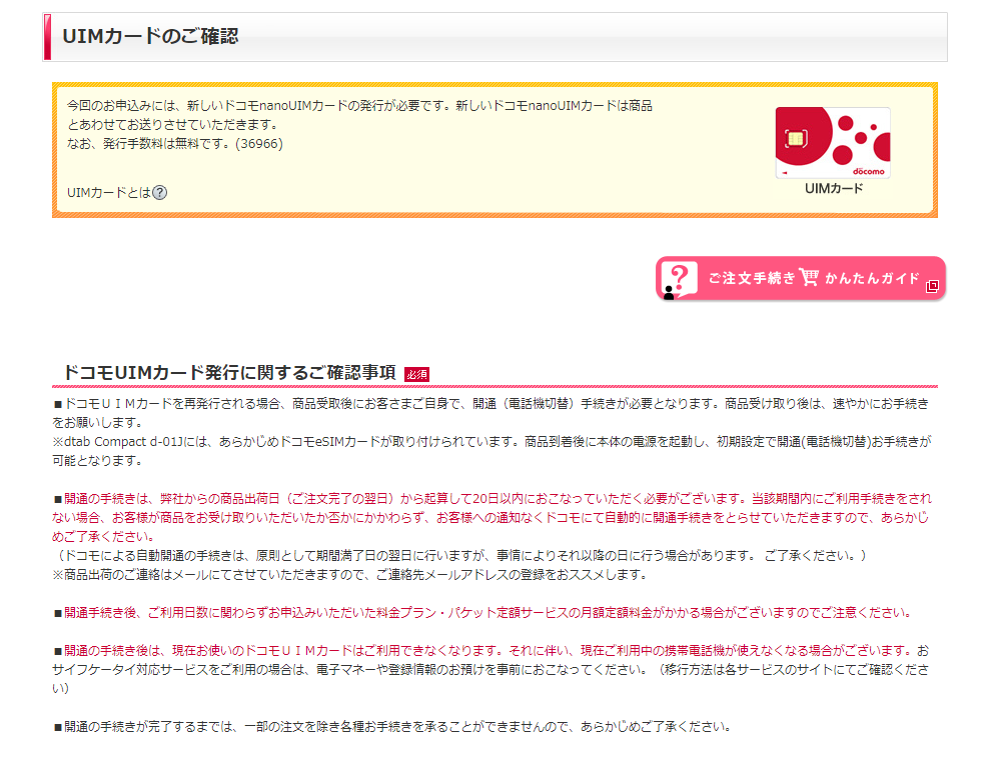Click the paragraph starting ■ドコモＵＩＭカードを再発行される場合
This screenshot has width=988, height=758.
click(491, 413)
